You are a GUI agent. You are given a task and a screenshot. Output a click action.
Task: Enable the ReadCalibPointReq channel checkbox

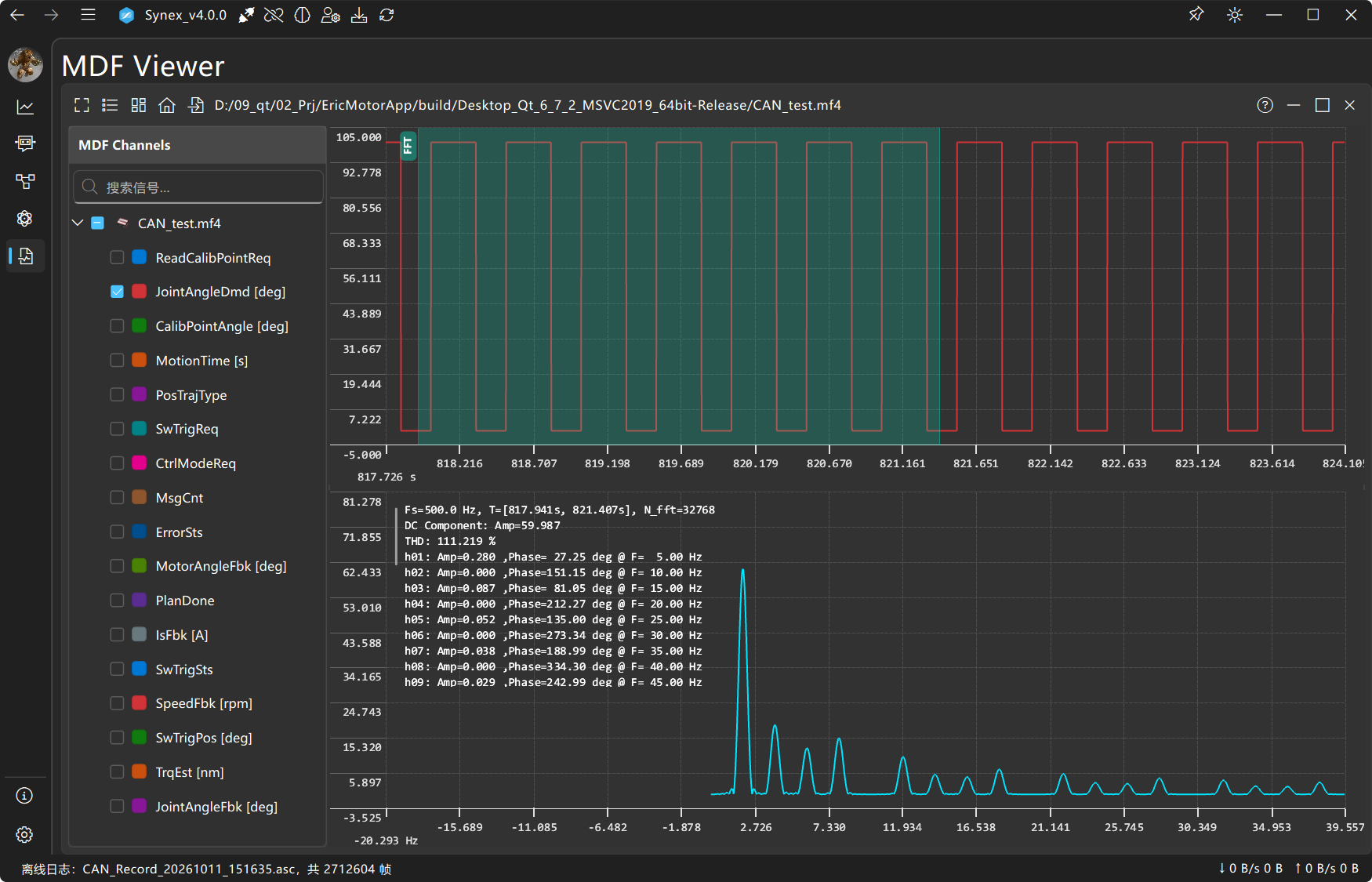pyautogui.click(x=117, y=257)
